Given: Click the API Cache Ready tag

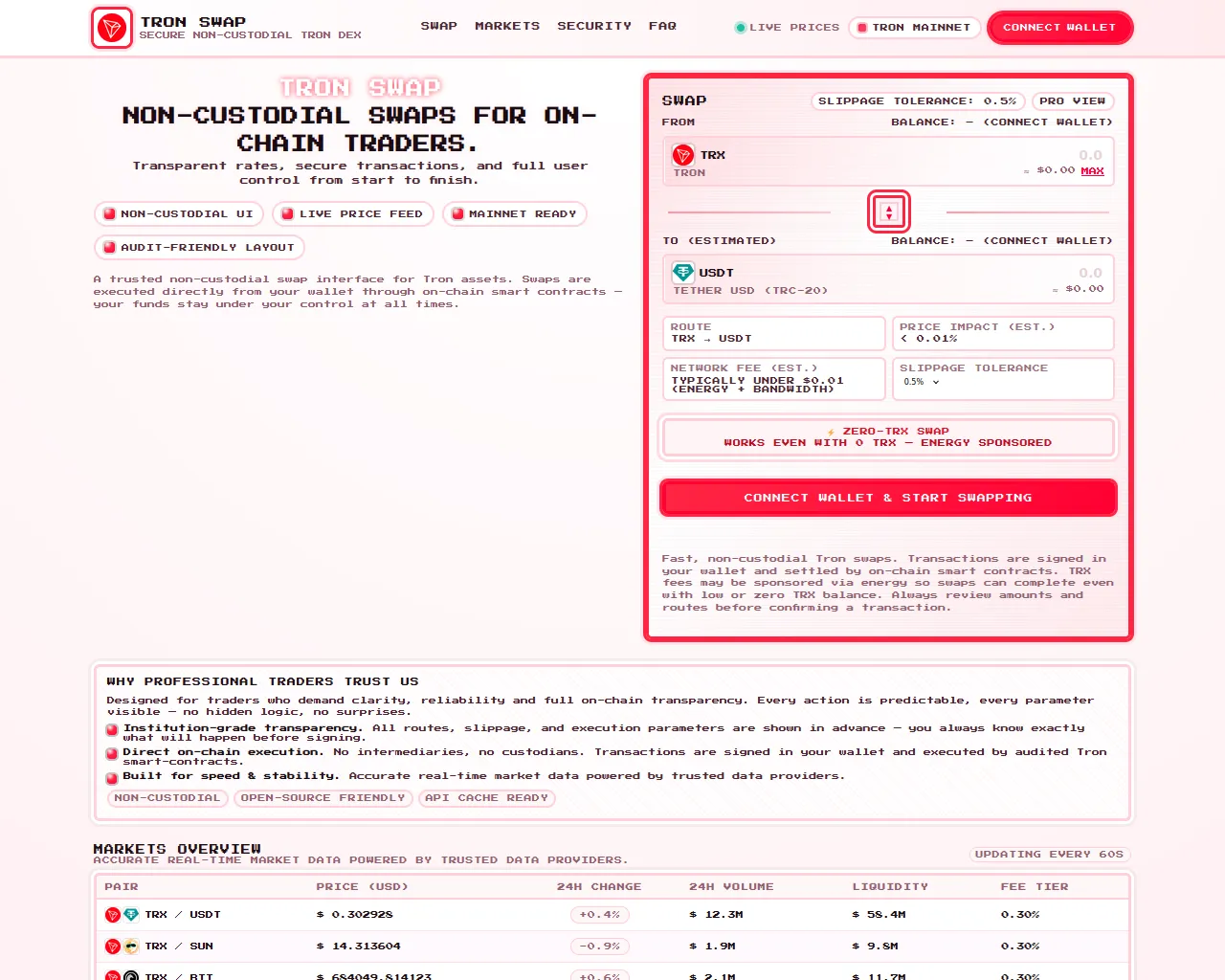Looking at the screenshot, I should 487,798.
